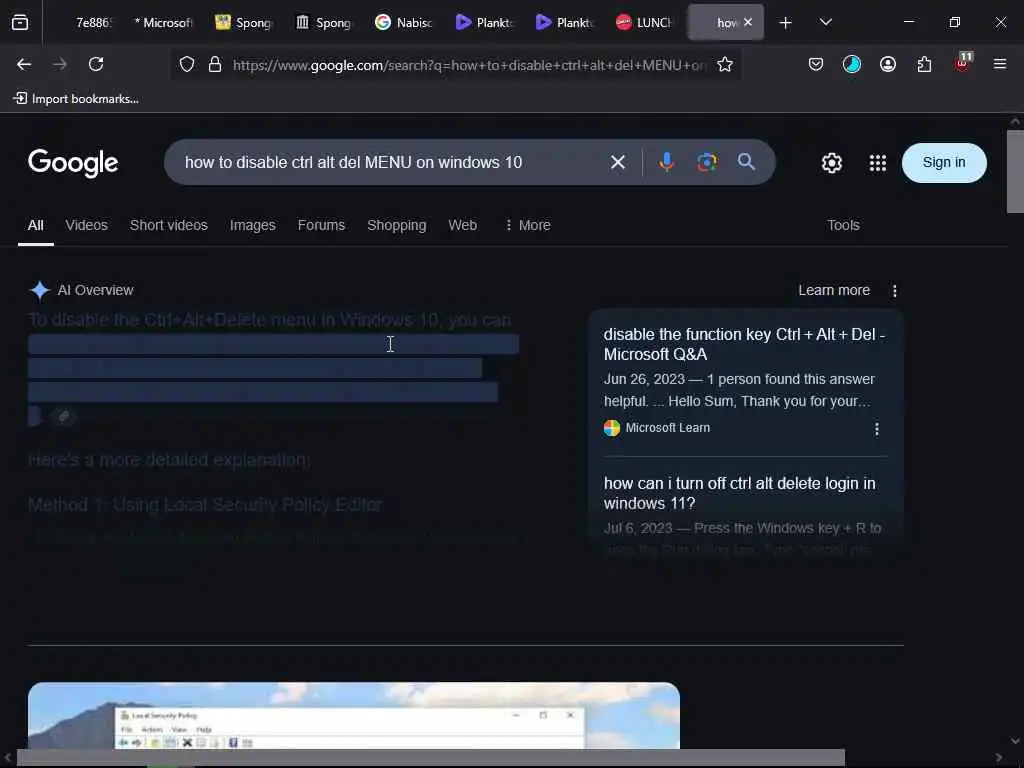The width and height of the screenshot is (1024, 768).
Task: Switch to the Forums filter
Action: [x=321, y=225]
